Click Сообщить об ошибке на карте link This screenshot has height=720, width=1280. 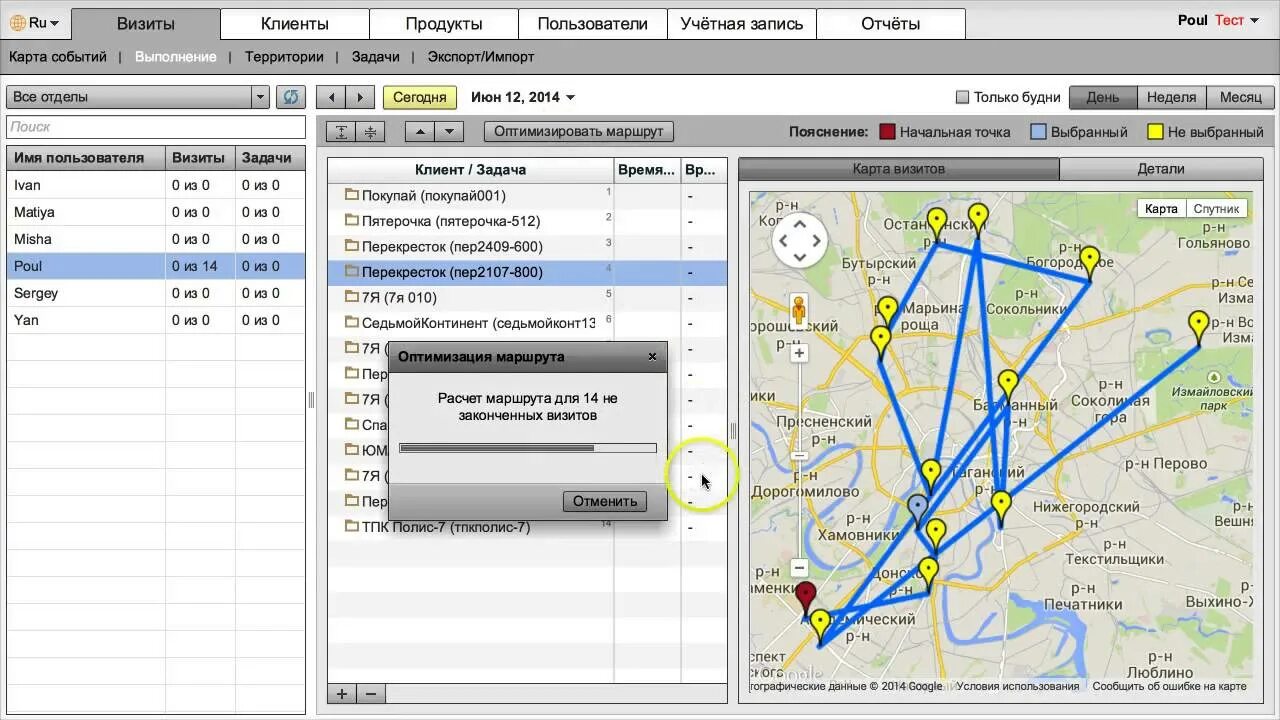click(1169, 686)
